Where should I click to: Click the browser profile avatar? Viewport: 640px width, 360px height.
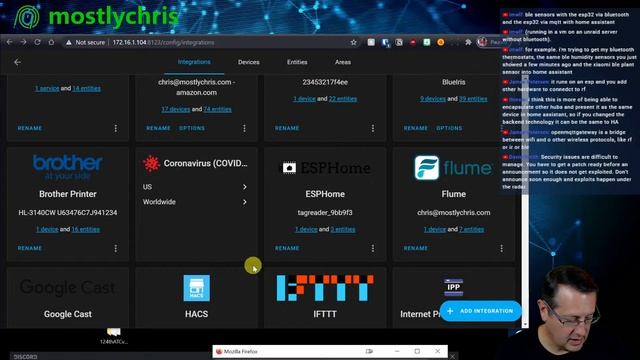(x=482, y=42)
